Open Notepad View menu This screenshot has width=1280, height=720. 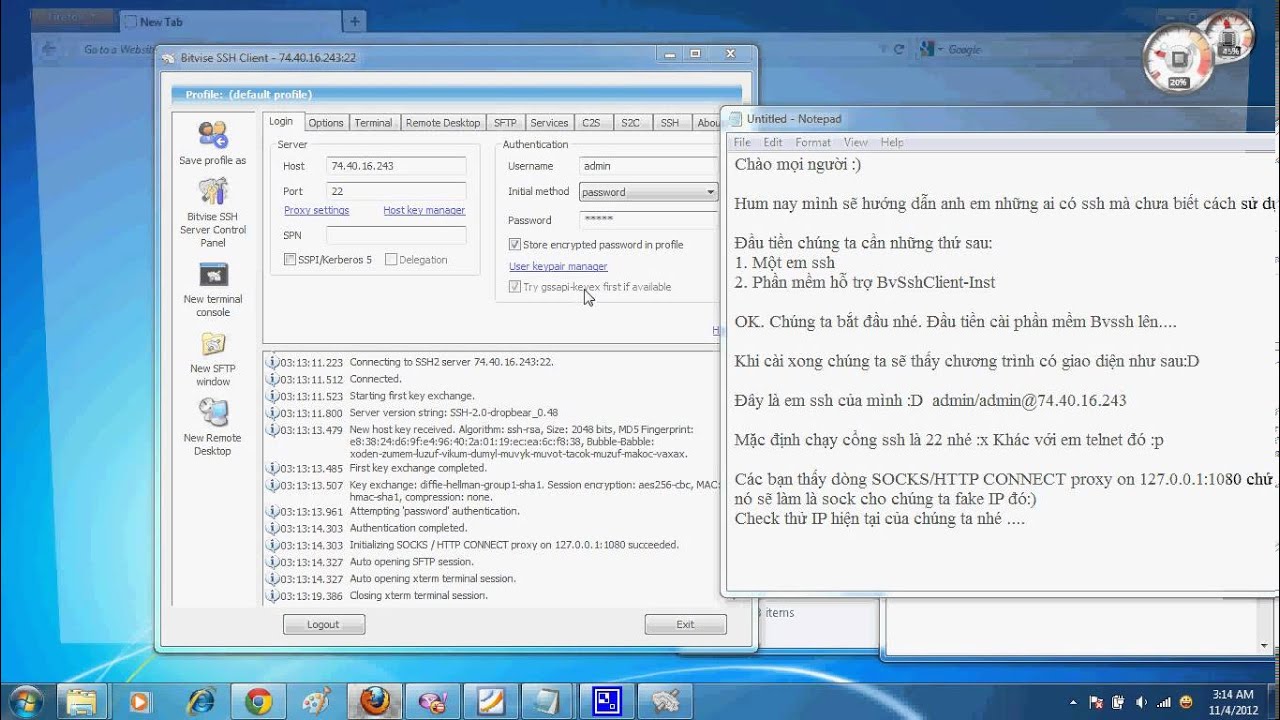pos(855,142)
